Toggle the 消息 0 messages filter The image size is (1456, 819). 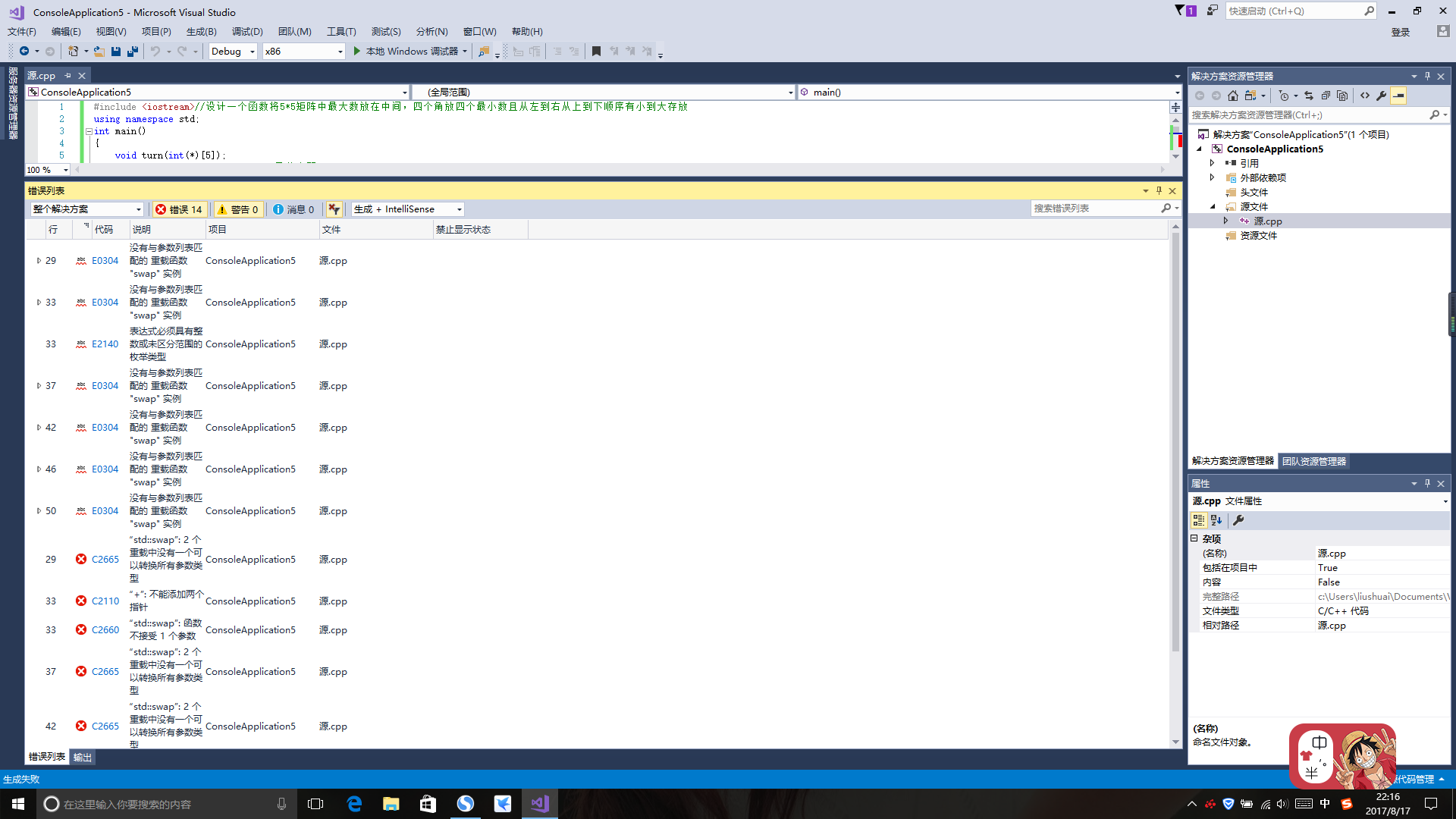point(293,209)
